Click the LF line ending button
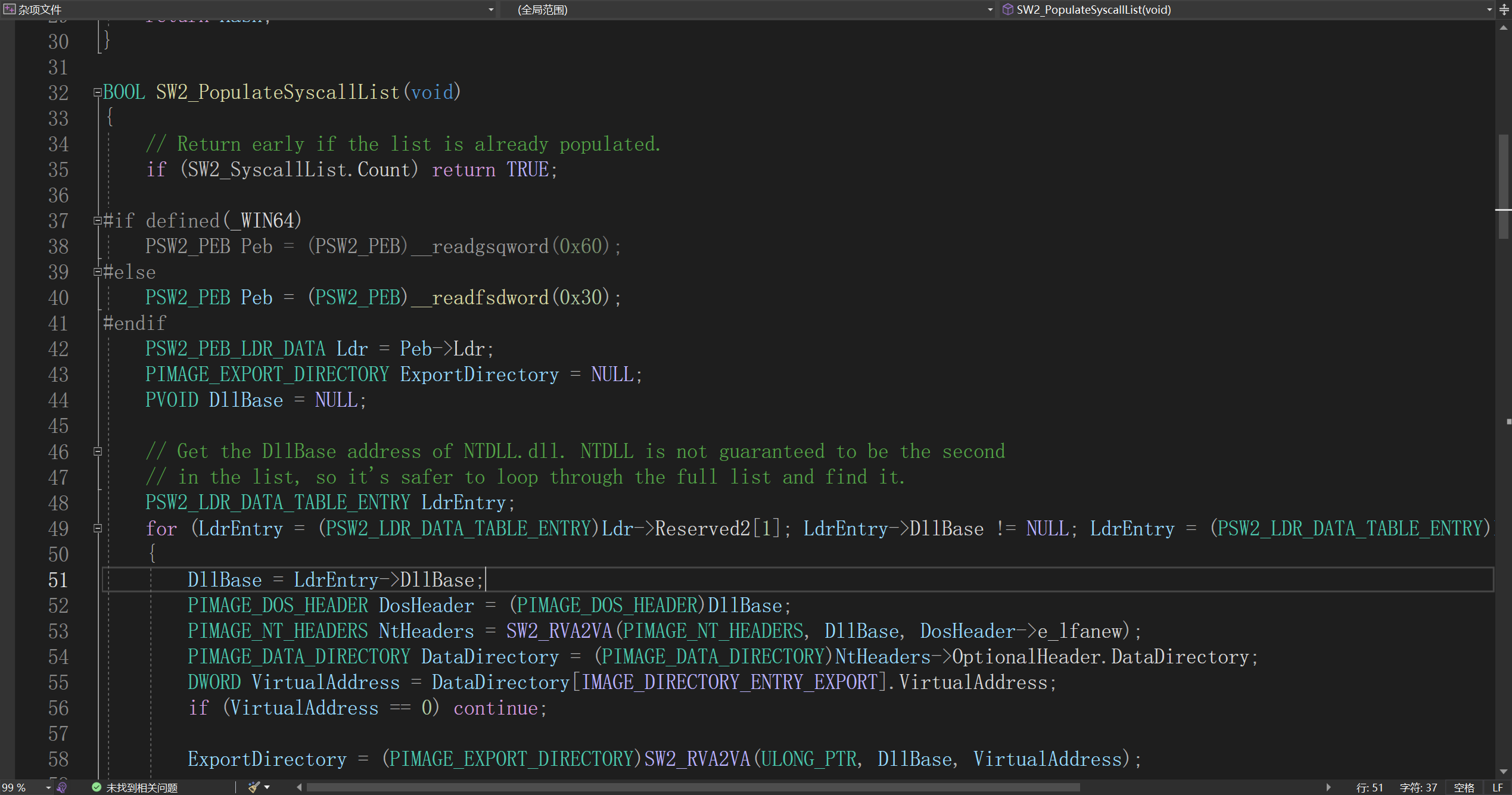The height and width of the screenshot is (795, 1512). pyautogui.click(x=1498, y=787)
